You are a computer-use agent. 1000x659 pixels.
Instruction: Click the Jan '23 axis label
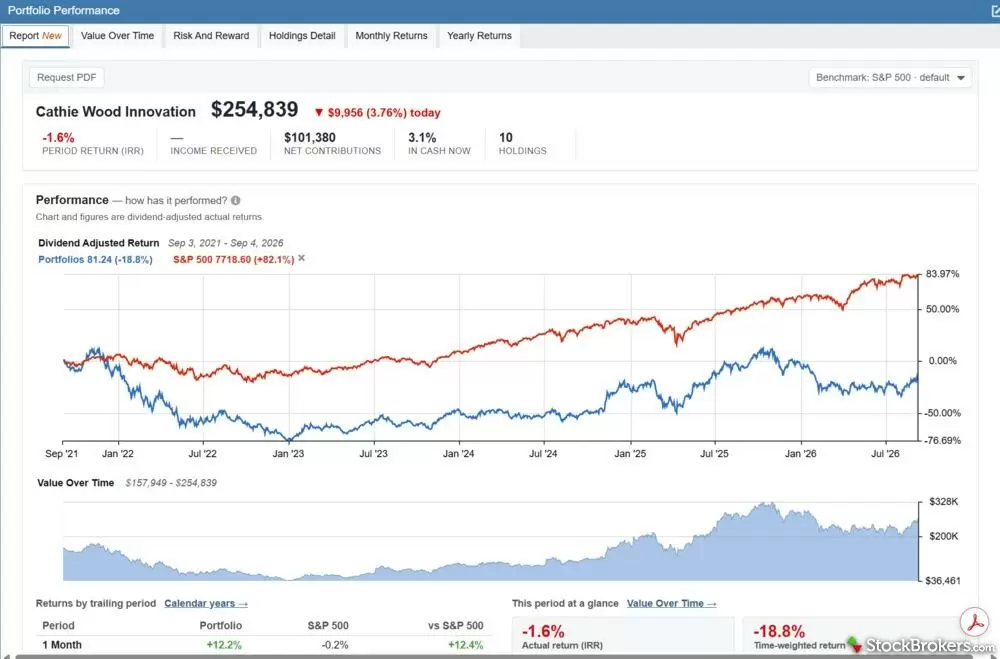tap(288, 454)
